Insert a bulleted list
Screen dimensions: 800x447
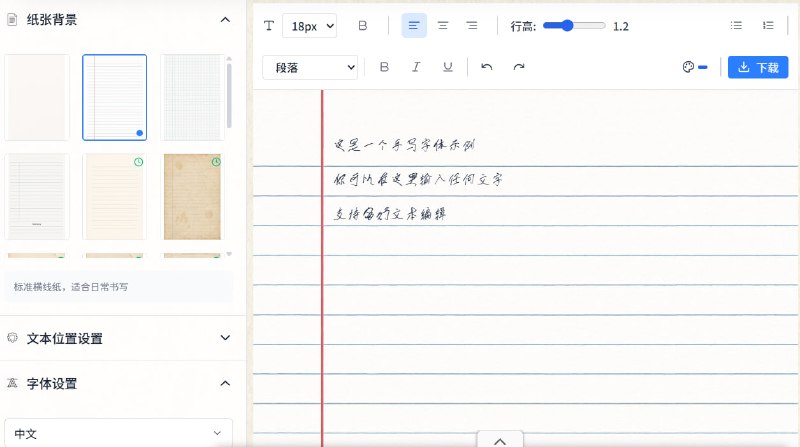pyautogui.click(x=737, y=26)
